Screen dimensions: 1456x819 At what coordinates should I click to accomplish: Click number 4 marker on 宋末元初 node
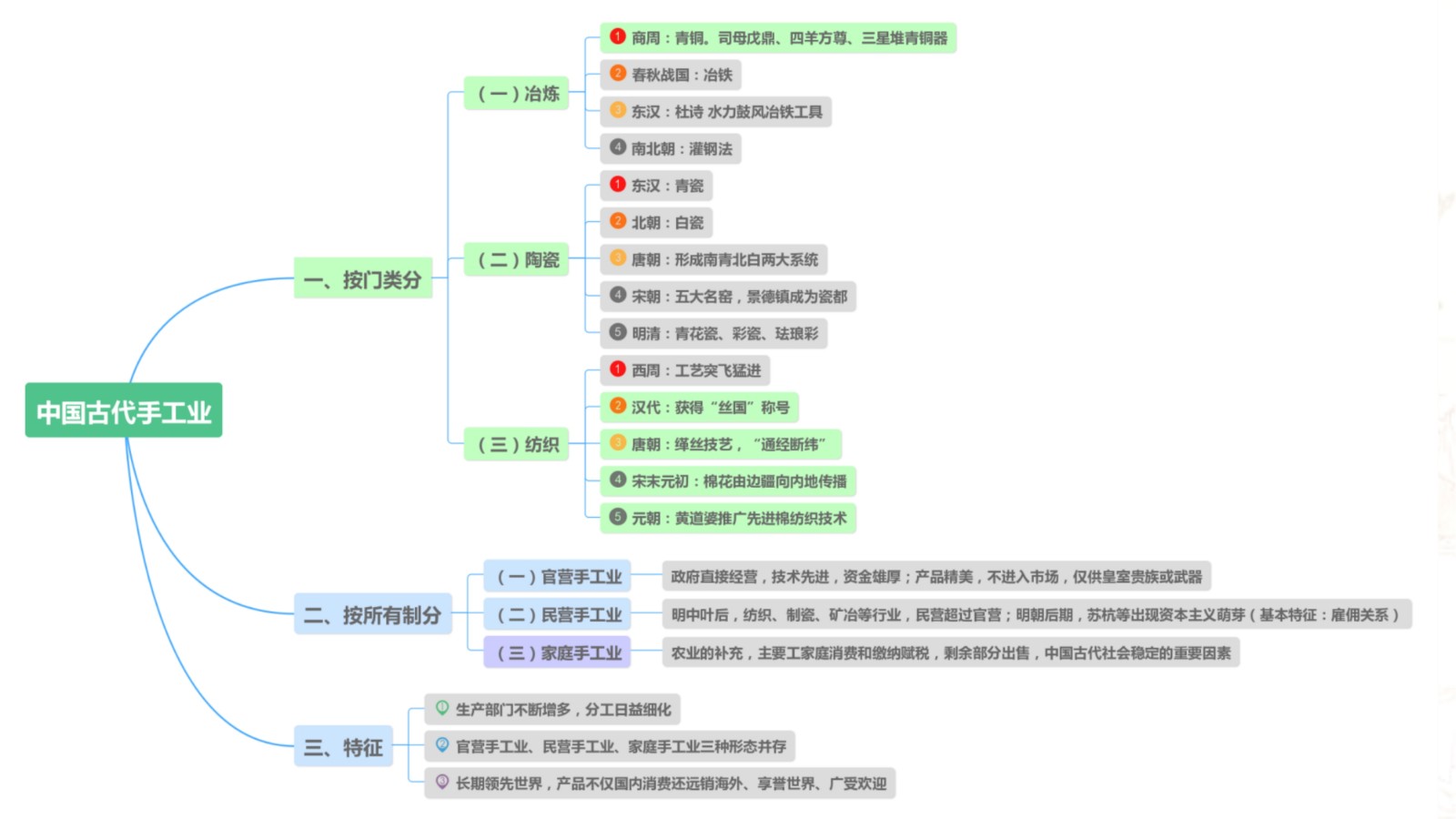pos(618,480)
